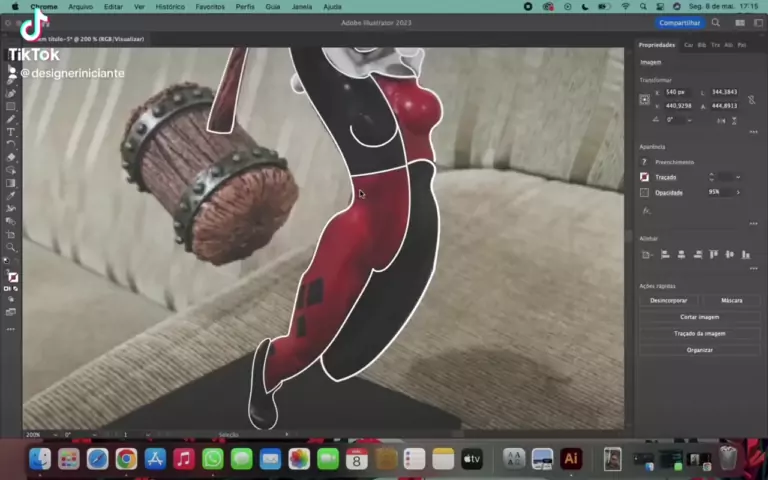The width and height of the screenshot is (768, 480).
Task: Switch to the Car panel tab
Action: click(x=689, y=45)
